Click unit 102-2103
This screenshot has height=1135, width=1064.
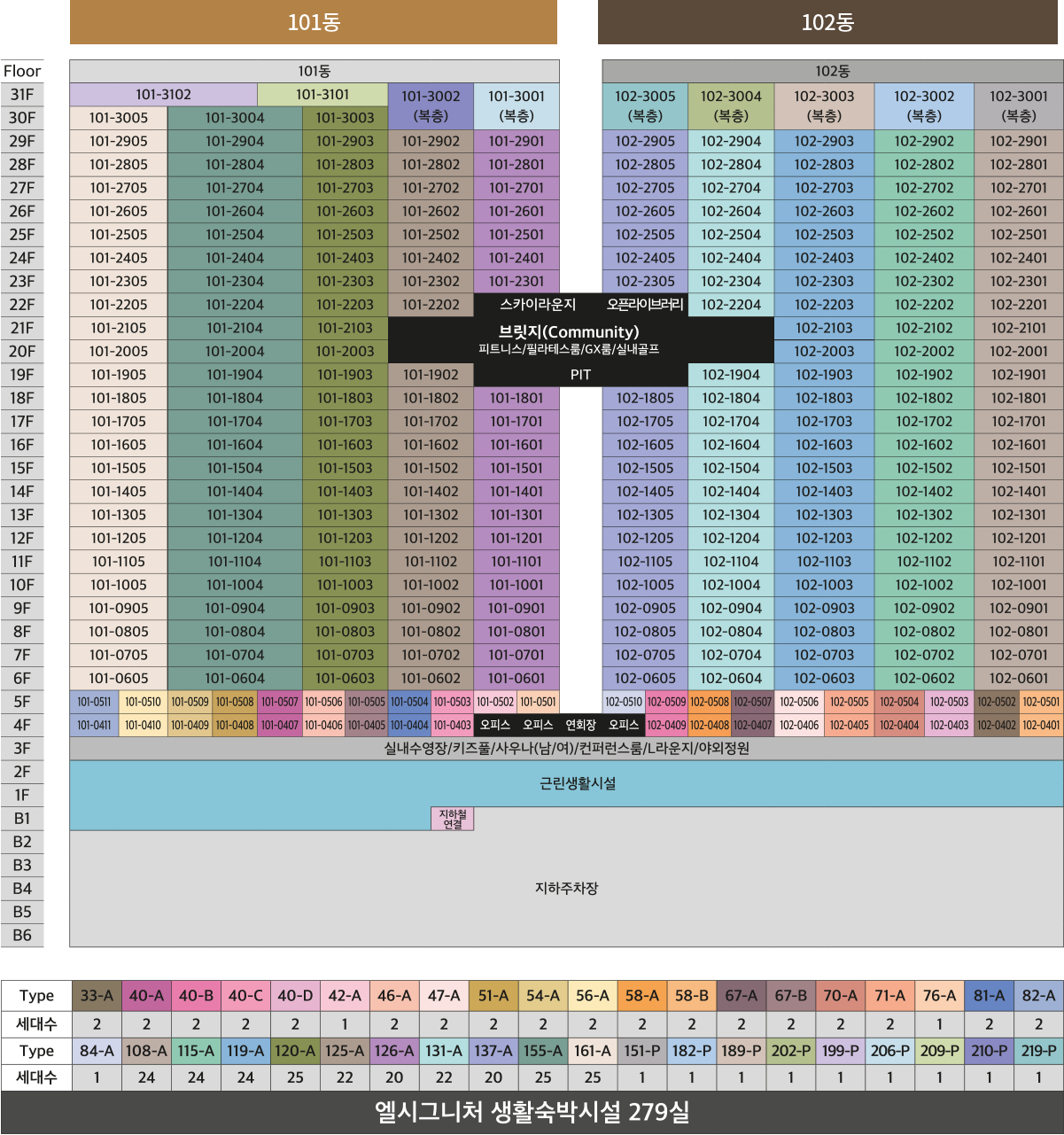[x=824, y=328]
